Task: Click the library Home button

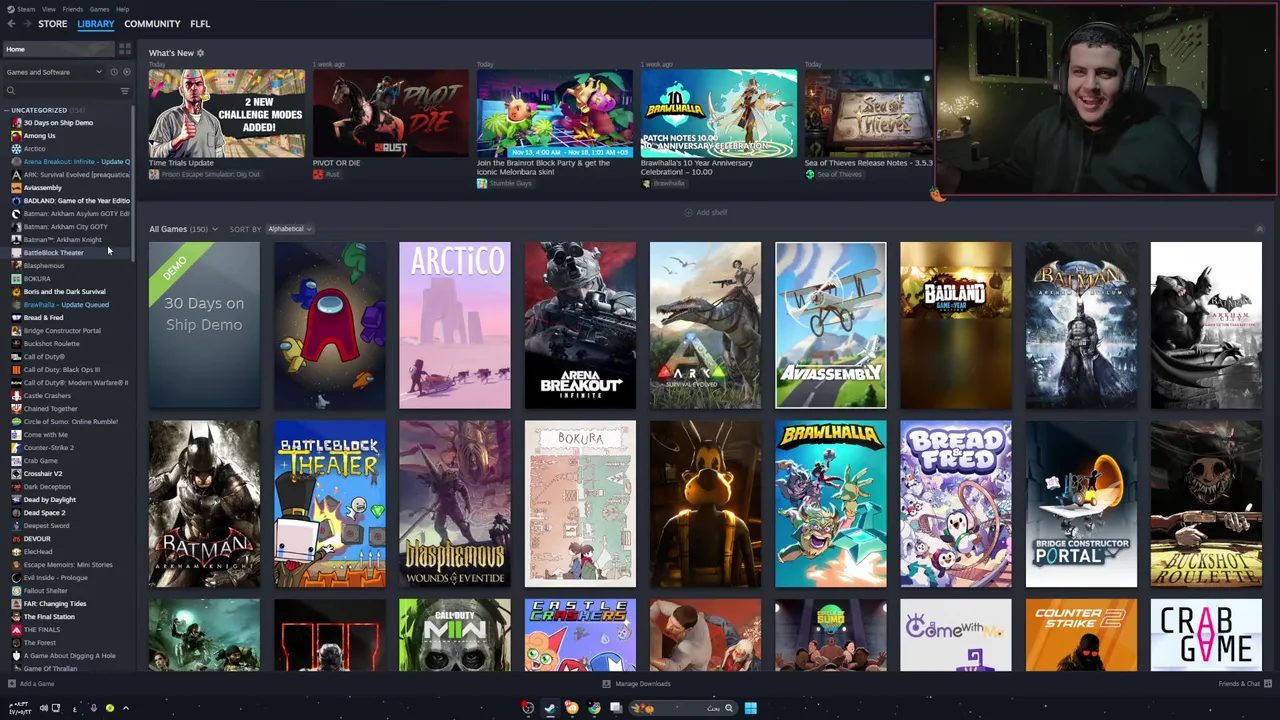Action: [58, 49]
